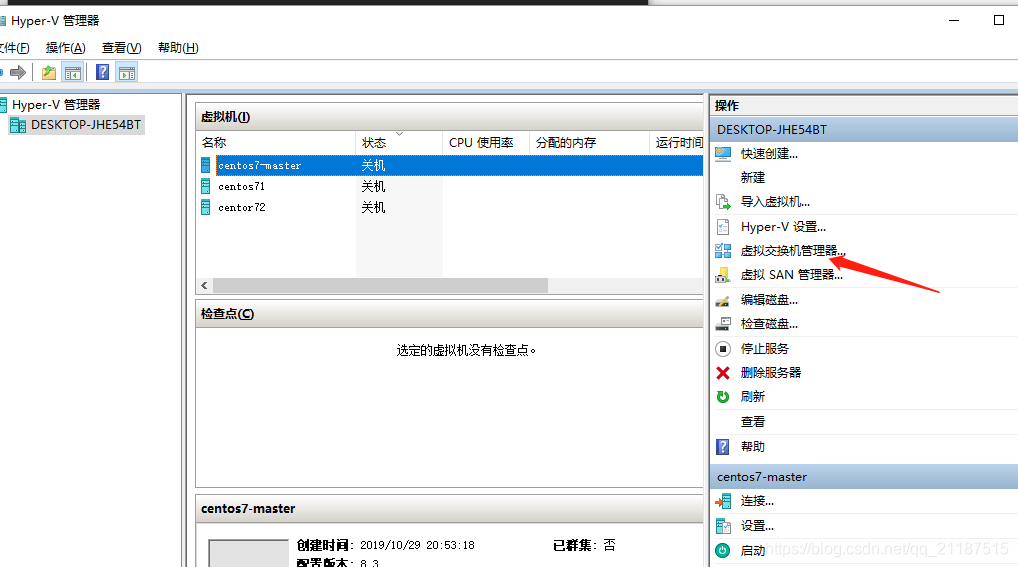The image size is (1018, 567).
Task: Click the 虚拟 SAN 管理器 icon
Action: click(x=723, y=275)
